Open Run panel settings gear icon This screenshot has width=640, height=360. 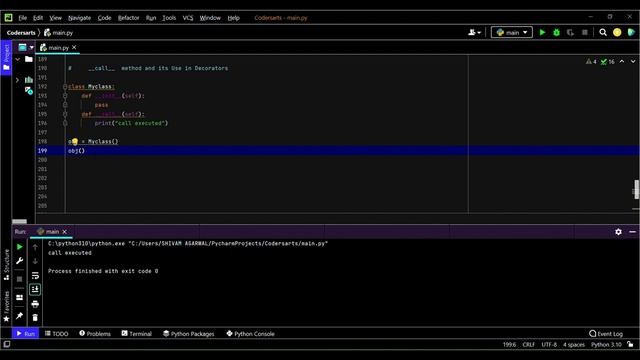[618, 231]
